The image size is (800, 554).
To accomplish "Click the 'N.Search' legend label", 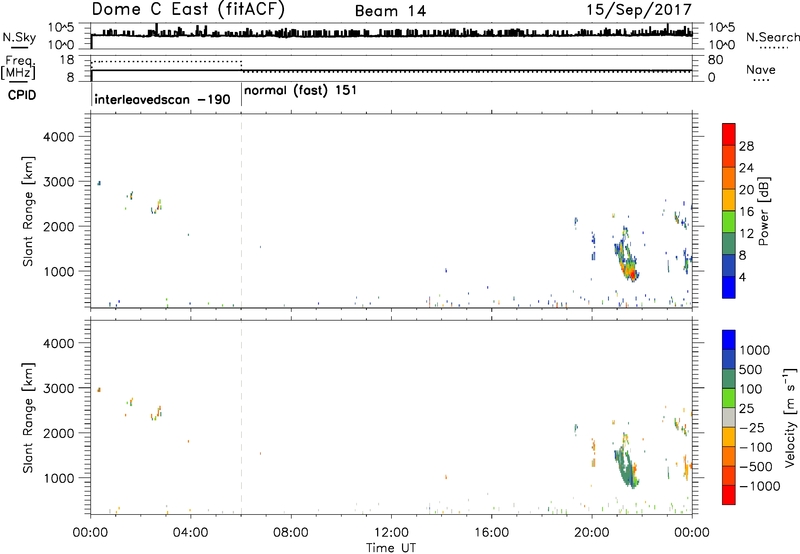I will point(772,37).
